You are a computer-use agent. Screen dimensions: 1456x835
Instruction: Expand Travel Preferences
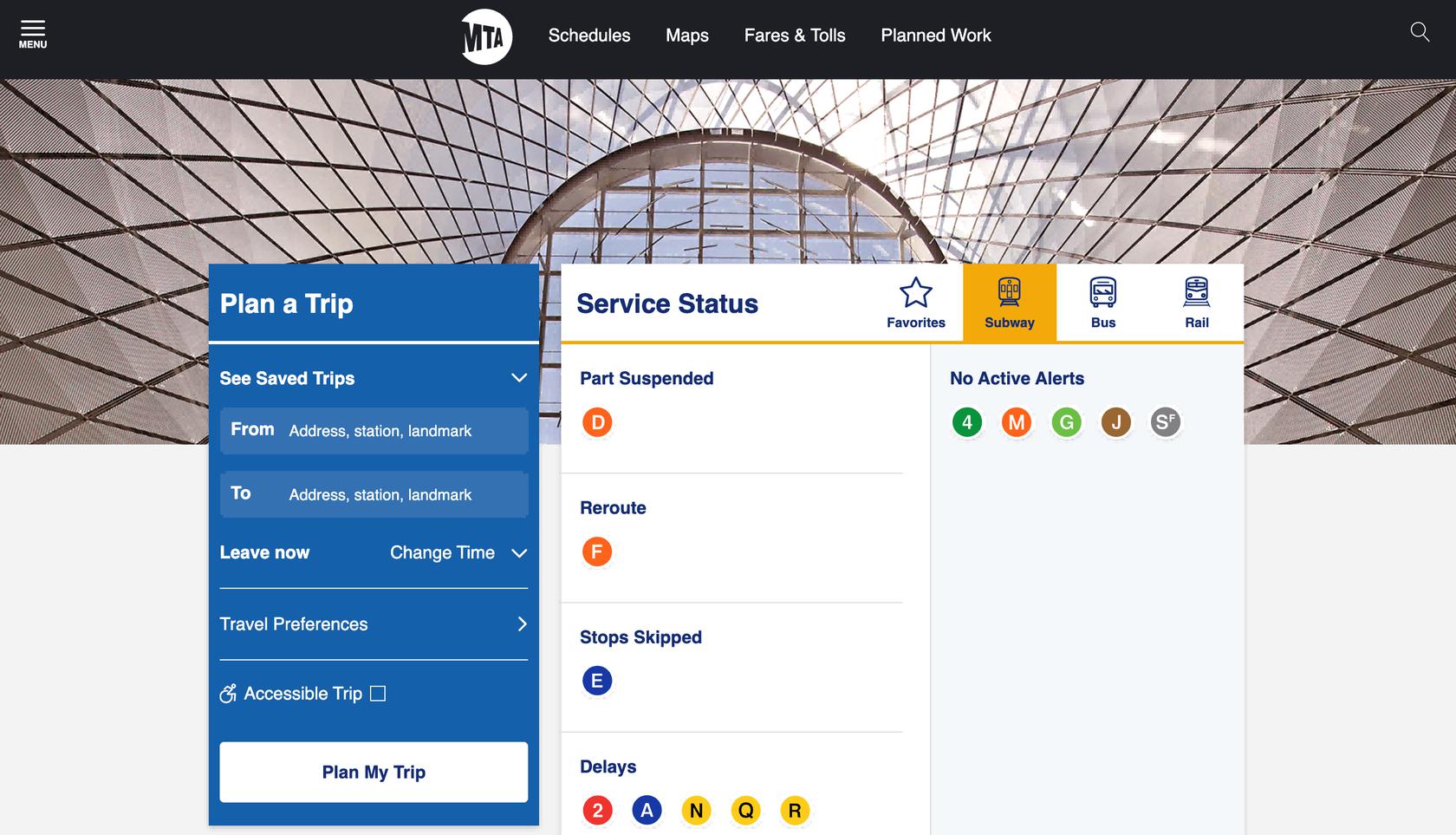[x=374, y=624]
